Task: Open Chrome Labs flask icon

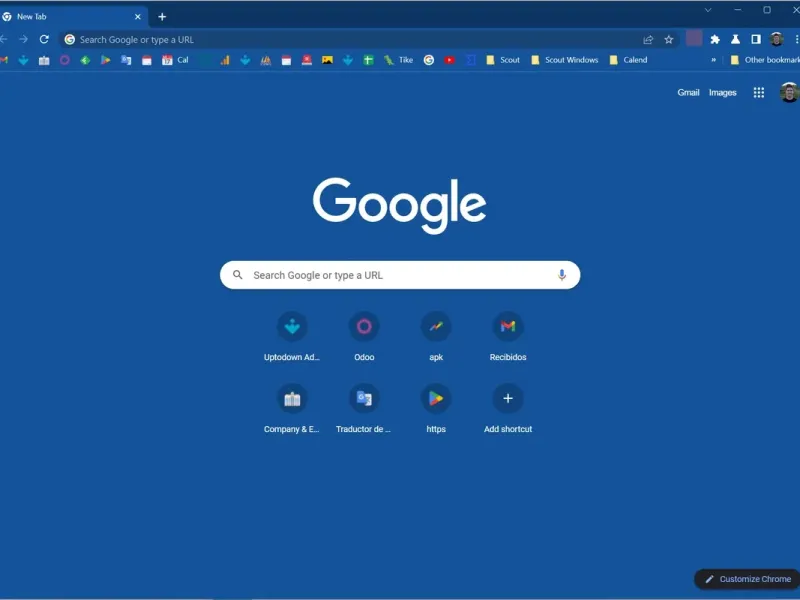Action: tap(735, 39)
